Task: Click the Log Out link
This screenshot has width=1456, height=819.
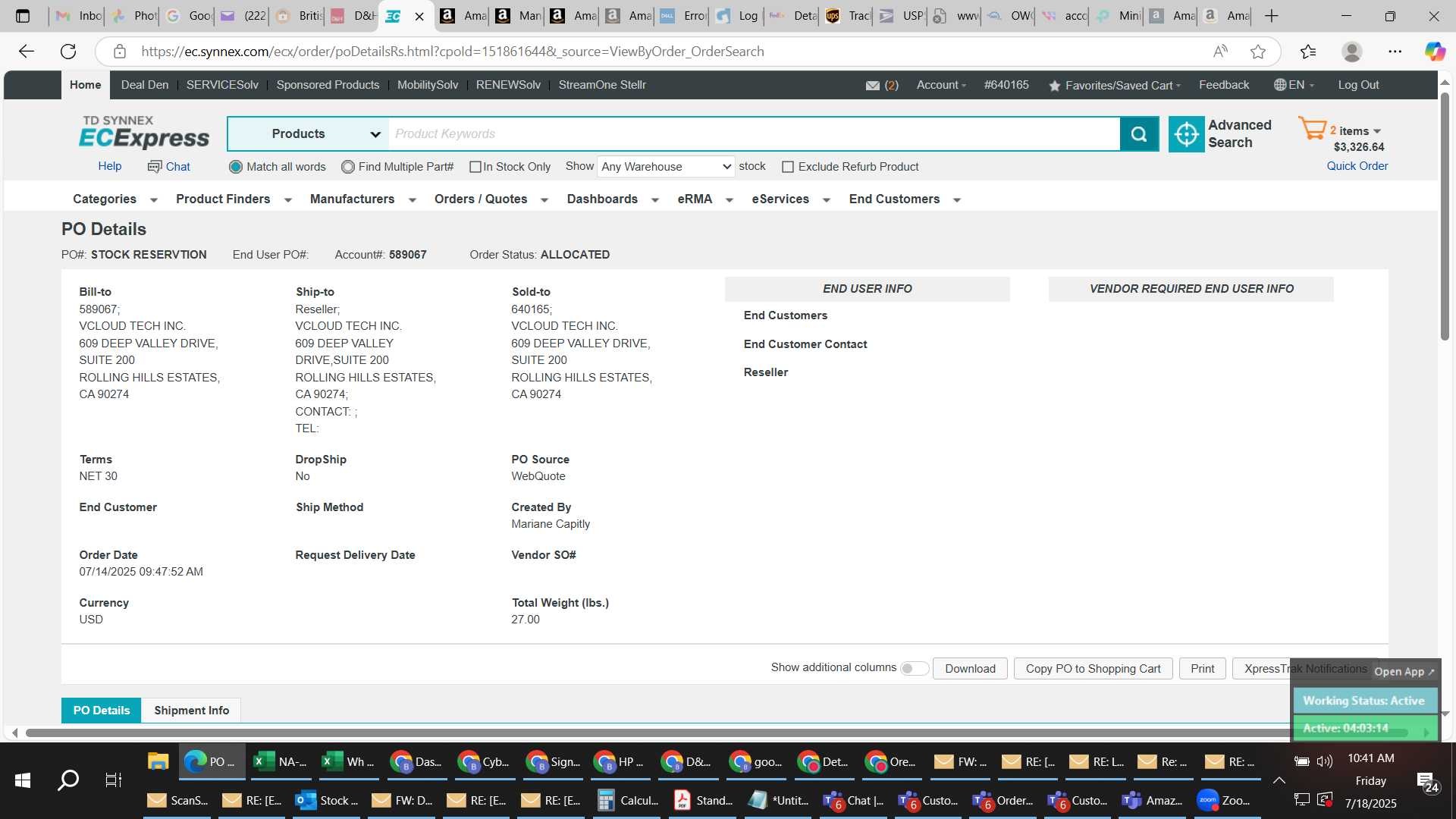Action: coord(1358,86)
